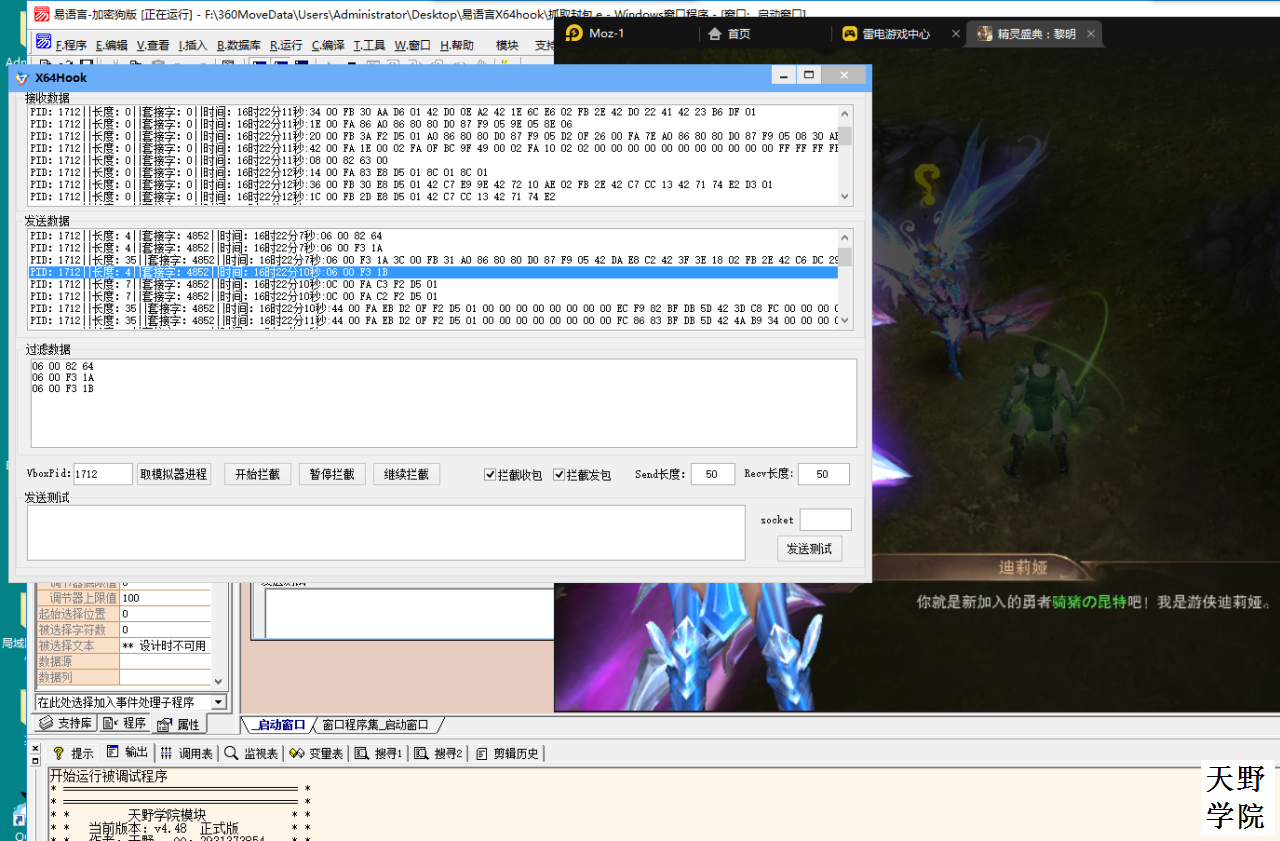Open the 剪辑历史 tab
1280x841 pixels.
tap(507, 753)
